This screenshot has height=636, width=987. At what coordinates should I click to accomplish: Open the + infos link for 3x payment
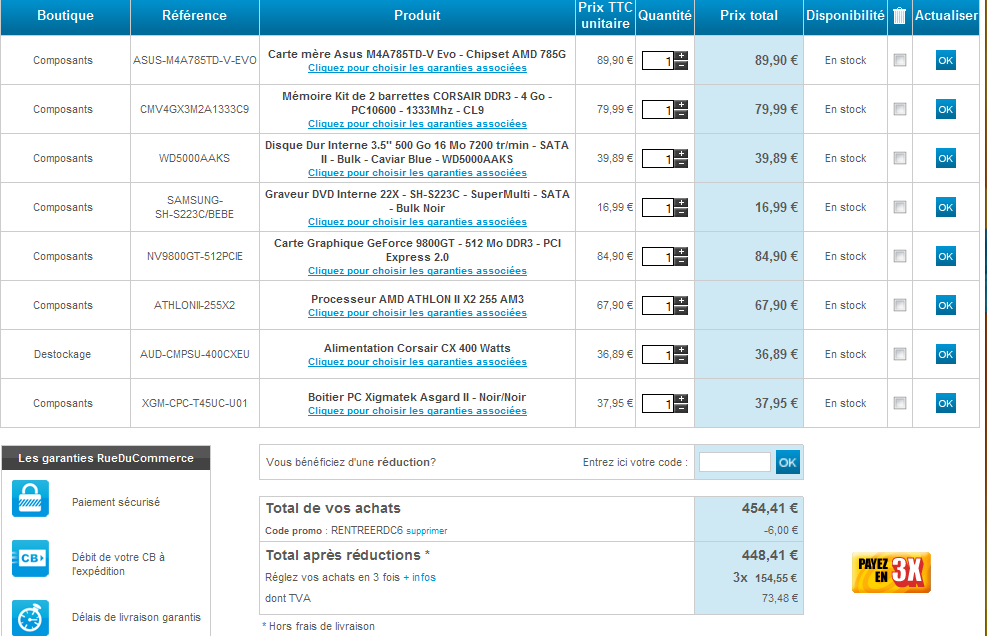tap(419, 577)
